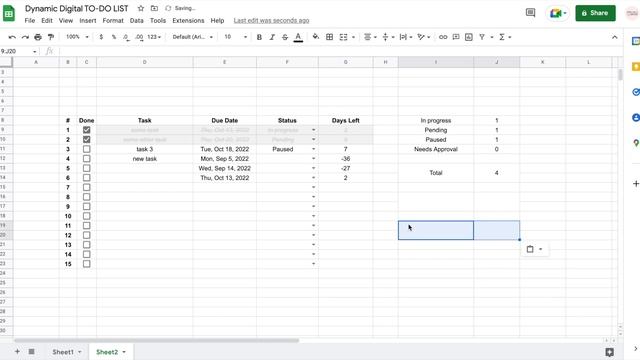The width and height of the screenshot is (640, 360).
Task: Open the File menu
Action: 30,20
